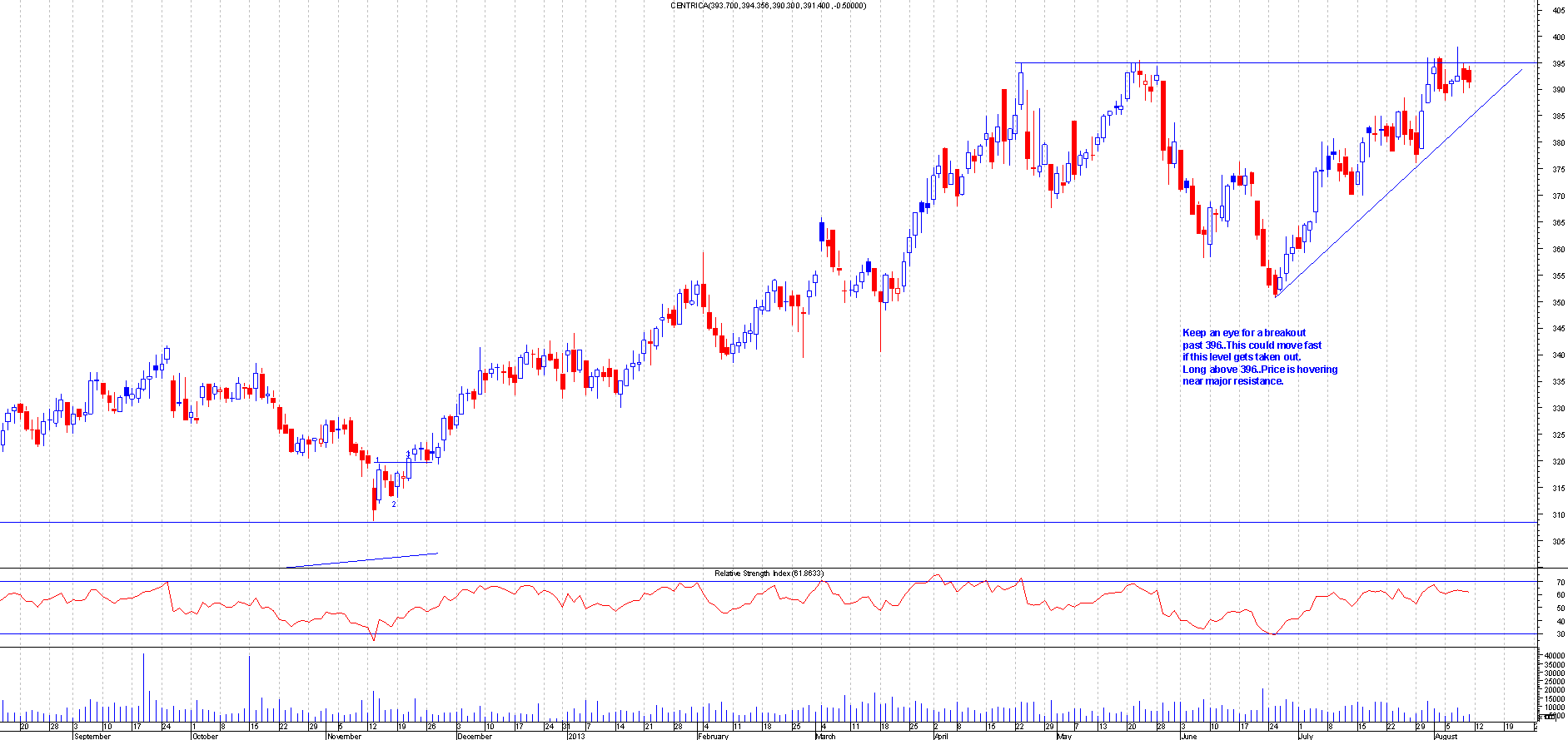The image size is (1568, 740).
Task: Click the CENTRICA chart title text
Action: pyautogui.click(x=768, y=6)
